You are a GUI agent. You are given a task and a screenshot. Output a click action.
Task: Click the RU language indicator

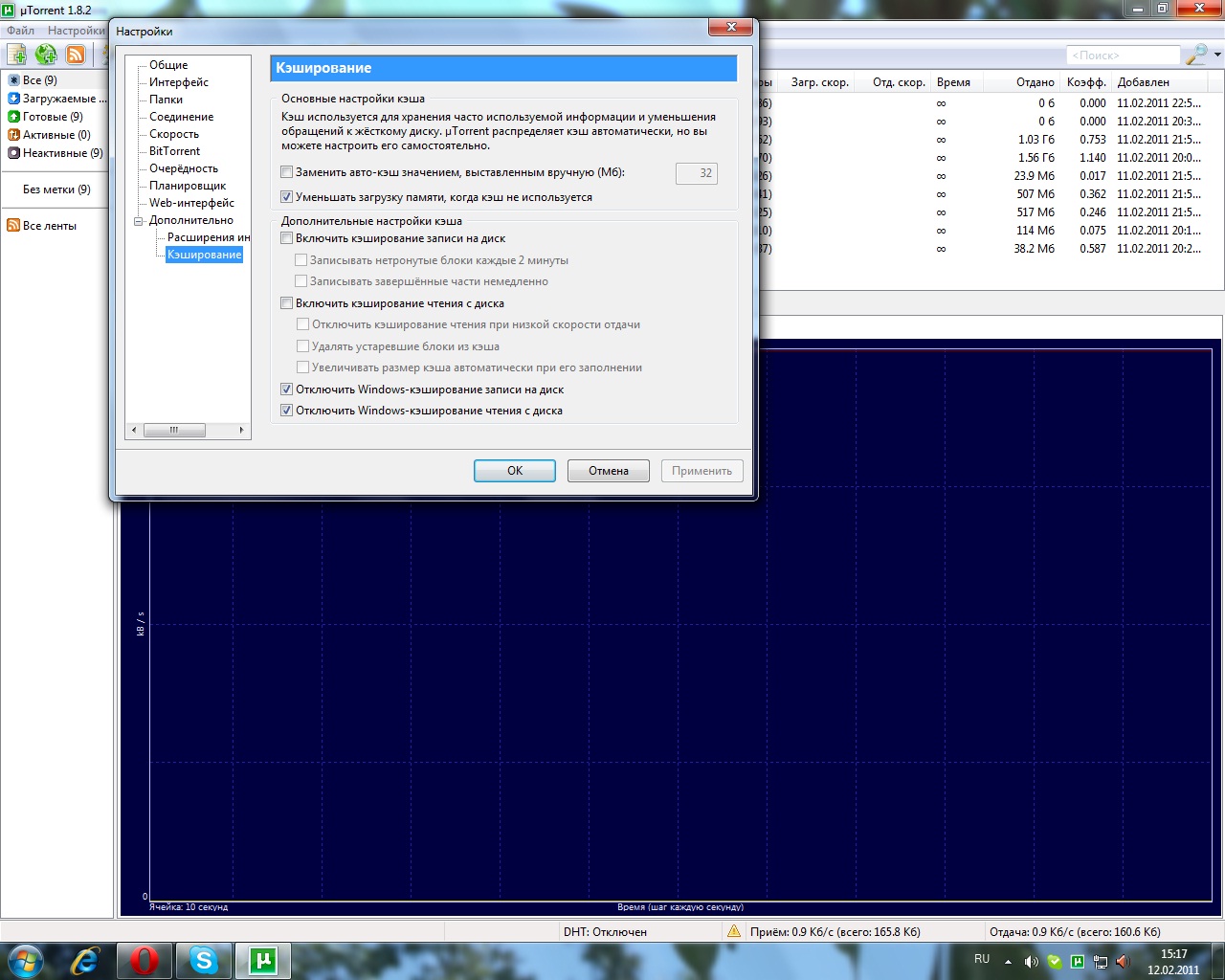click(x=982, y=959)
